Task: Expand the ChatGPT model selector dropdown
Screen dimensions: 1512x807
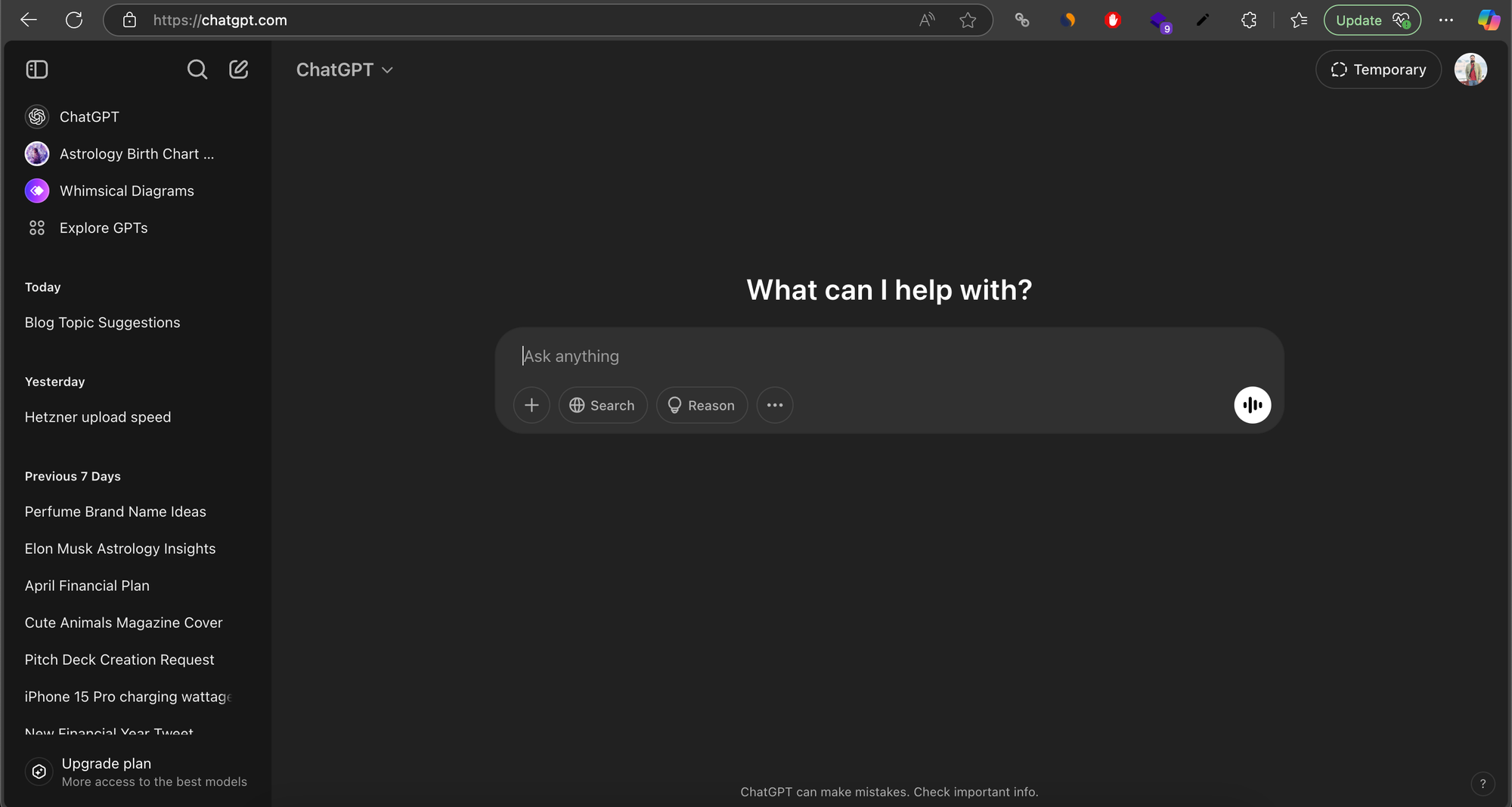Action: (x=345, y=70)
